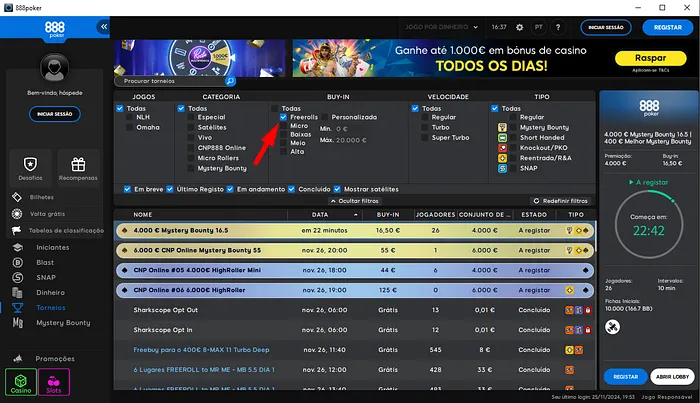Sort by DATA column header

[x=320, y=215]
